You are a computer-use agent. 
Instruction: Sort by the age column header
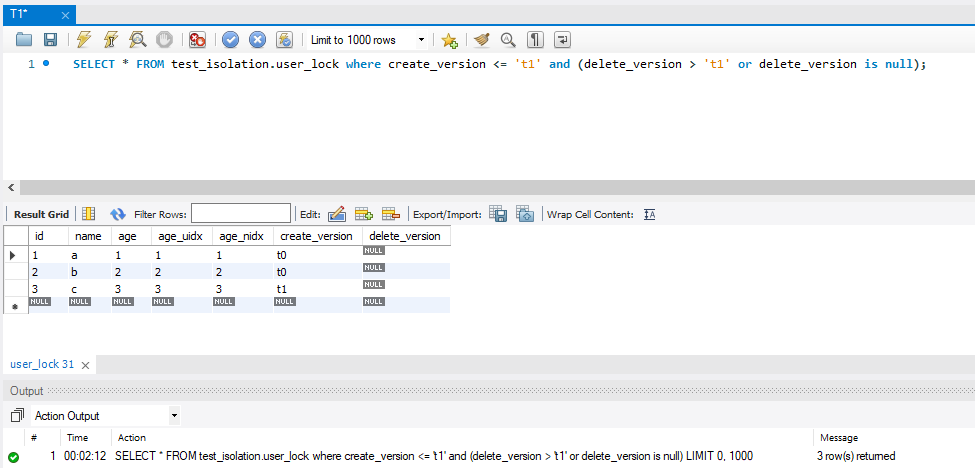pos(131,236)
